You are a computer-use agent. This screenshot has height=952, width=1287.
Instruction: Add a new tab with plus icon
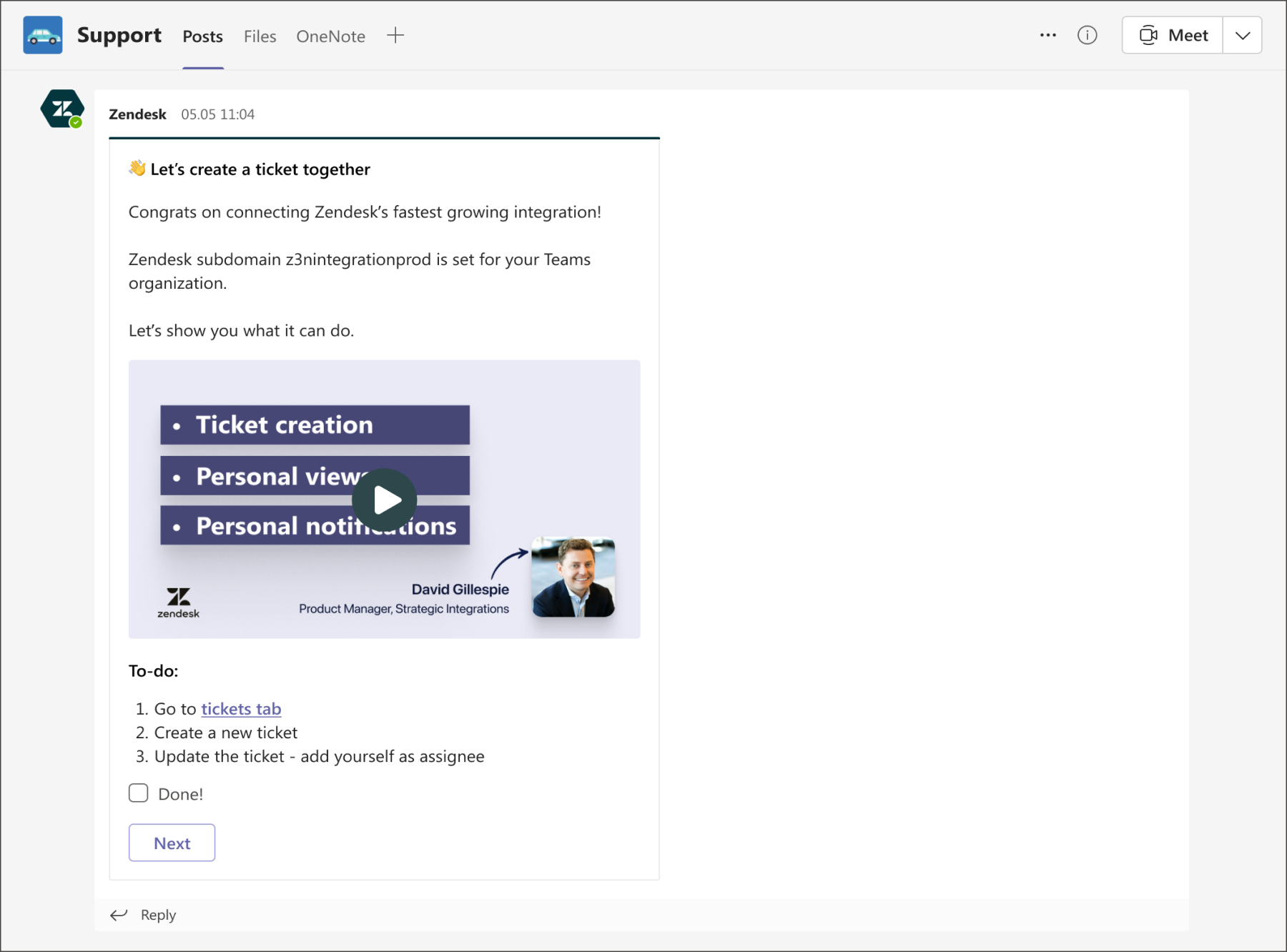(x=395, y=35)
